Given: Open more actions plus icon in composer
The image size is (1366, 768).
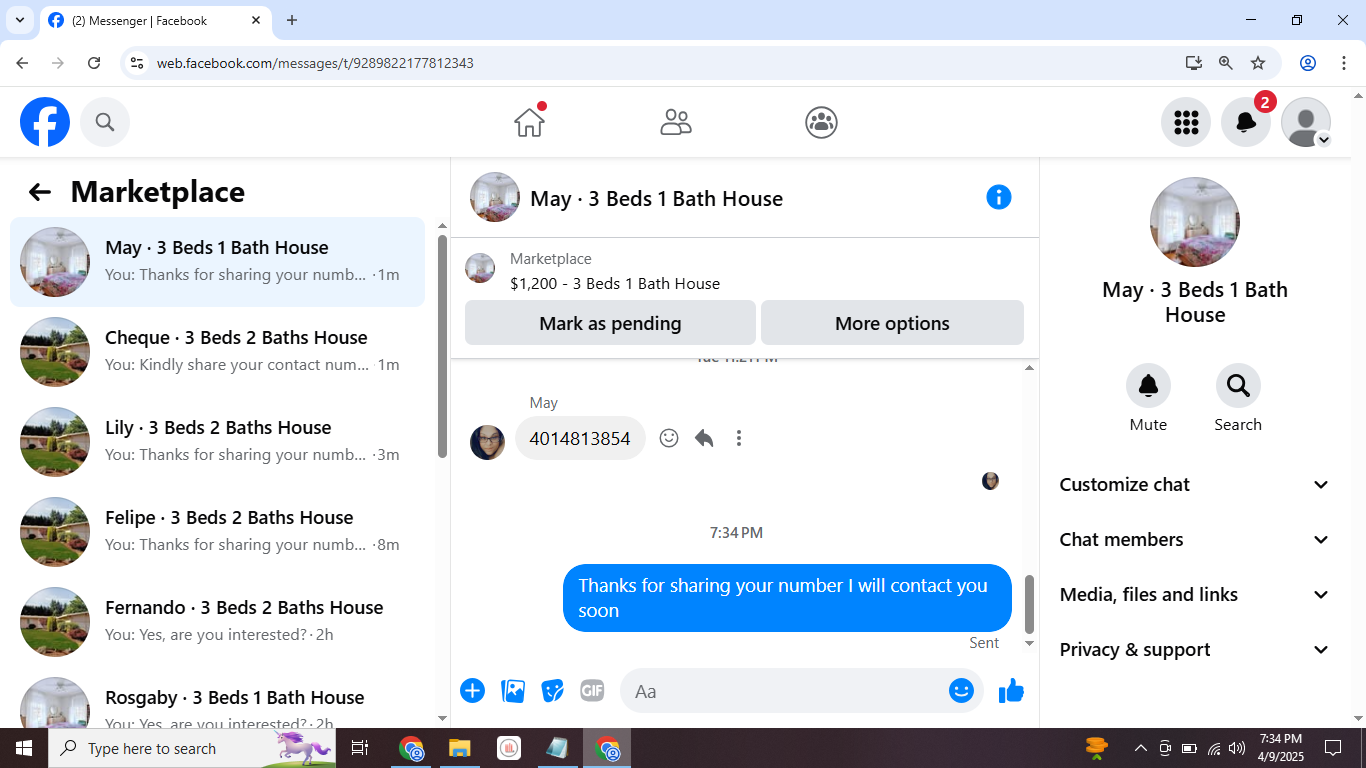Looking at the screenshot, I should (472, 690).
